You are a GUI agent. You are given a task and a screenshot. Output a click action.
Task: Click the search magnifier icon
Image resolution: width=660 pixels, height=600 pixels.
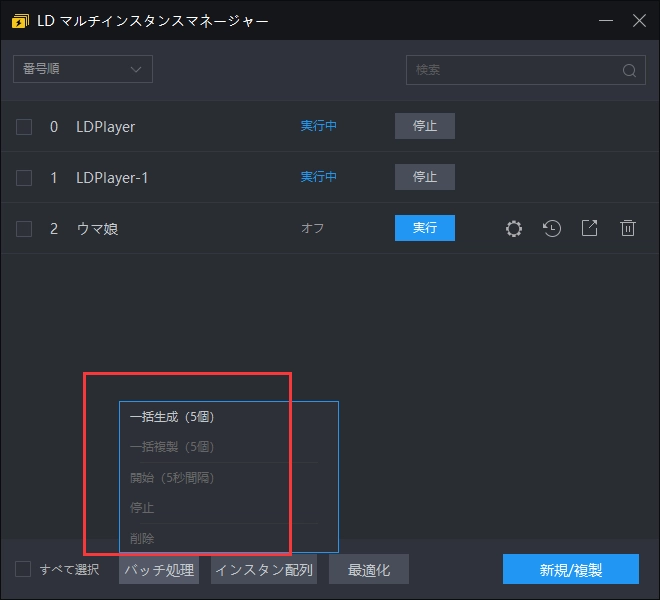point(629,70)
